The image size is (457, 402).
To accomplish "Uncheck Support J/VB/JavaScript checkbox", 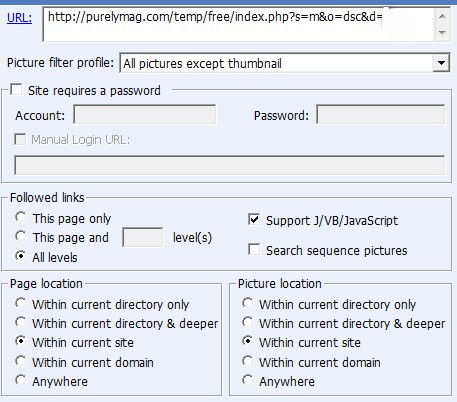I will [x=254, y=220].
